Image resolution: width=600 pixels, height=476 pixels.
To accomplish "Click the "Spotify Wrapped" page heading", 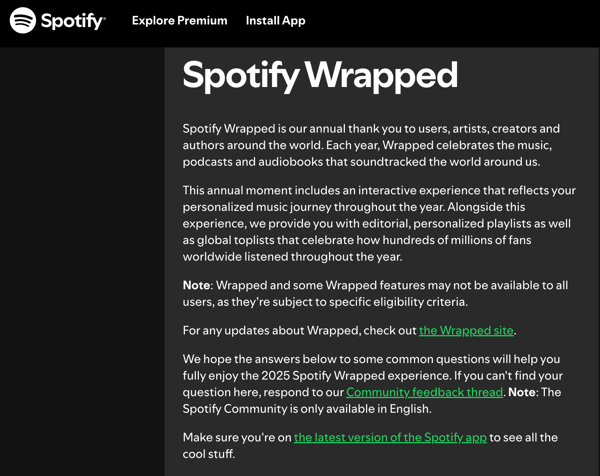I will click(320, 76).
